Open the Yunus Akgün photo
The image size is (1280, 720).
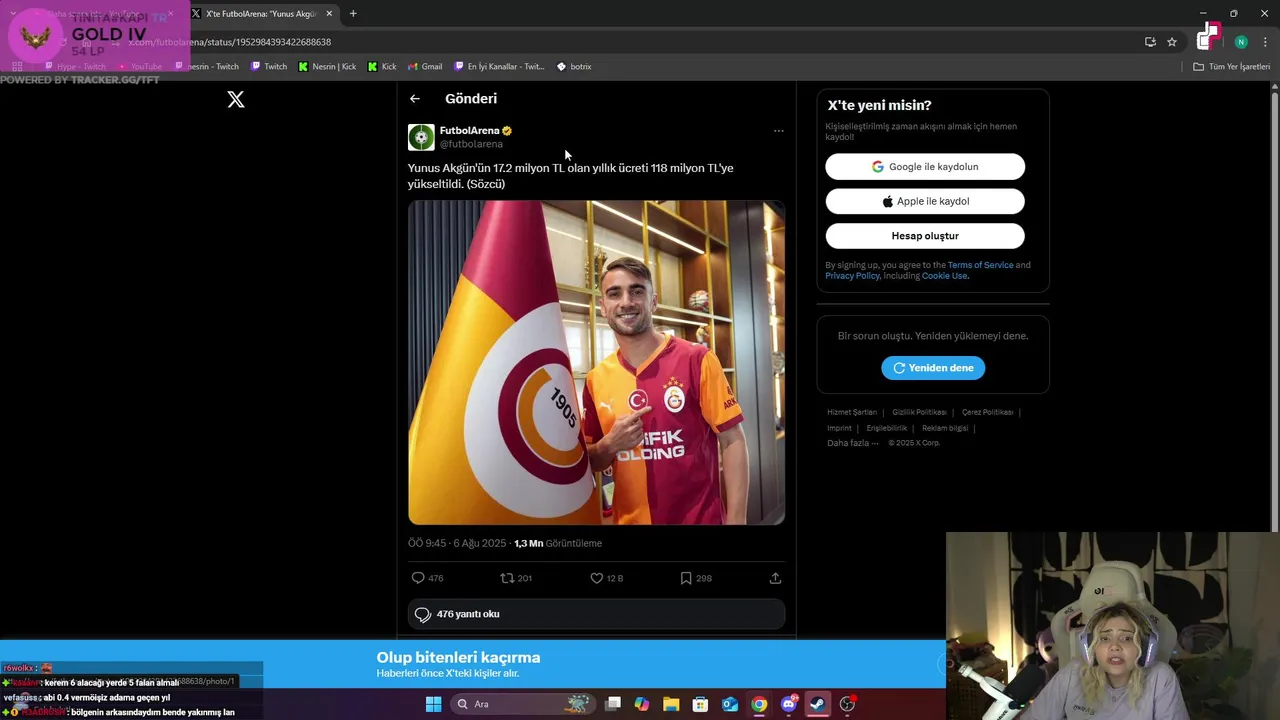pyautogui.click(x=596, y=362)
